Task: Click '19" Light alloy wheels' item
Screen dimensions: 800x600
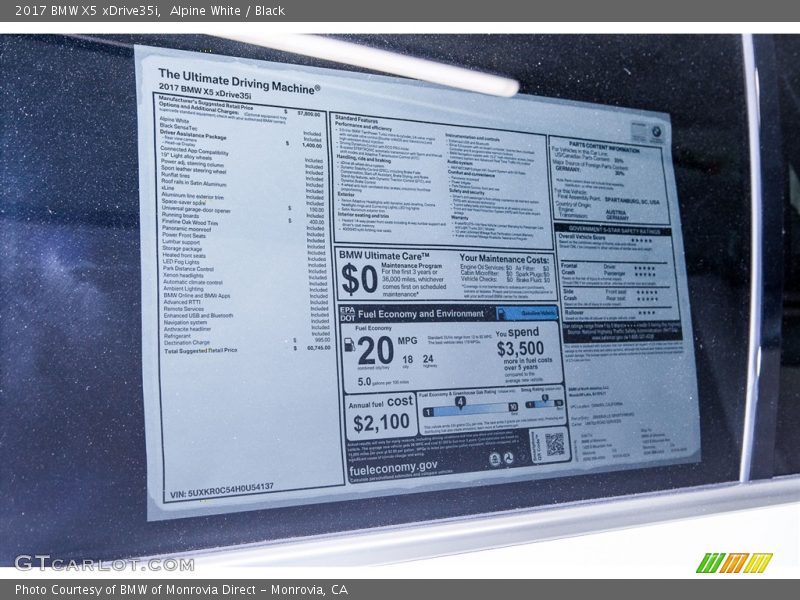Action: pyautogui.click(x=186, y=157)
